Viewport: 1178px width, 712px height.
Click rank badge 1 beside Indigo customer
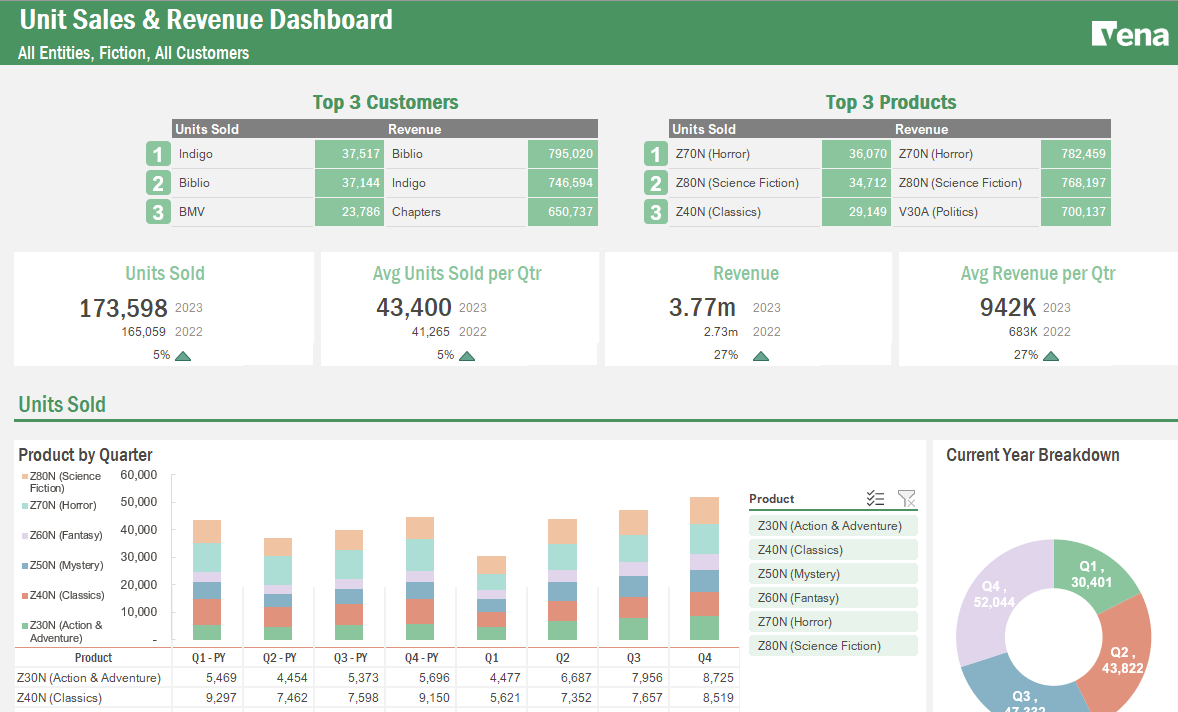coord(158,154)
